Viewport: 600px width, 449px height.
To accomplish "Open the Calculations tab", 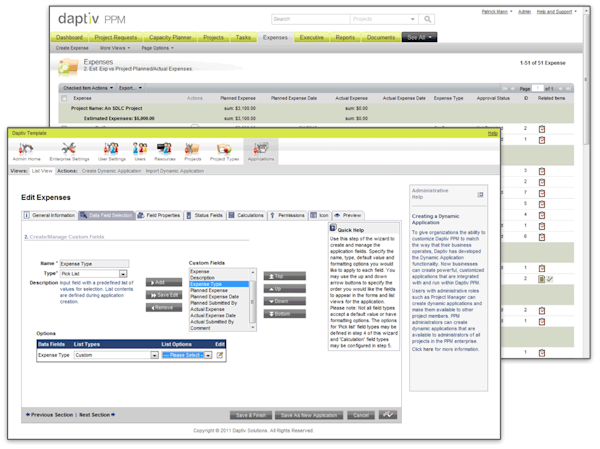I will click(x=246, y=216).
